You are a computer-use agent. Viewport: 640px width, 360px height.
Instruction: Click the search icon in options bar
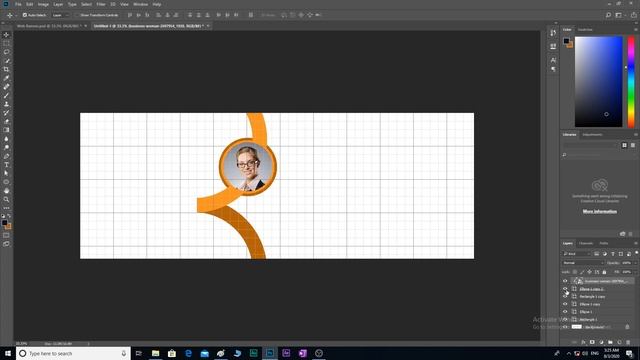pyautogui.click(x=608, y=15)
